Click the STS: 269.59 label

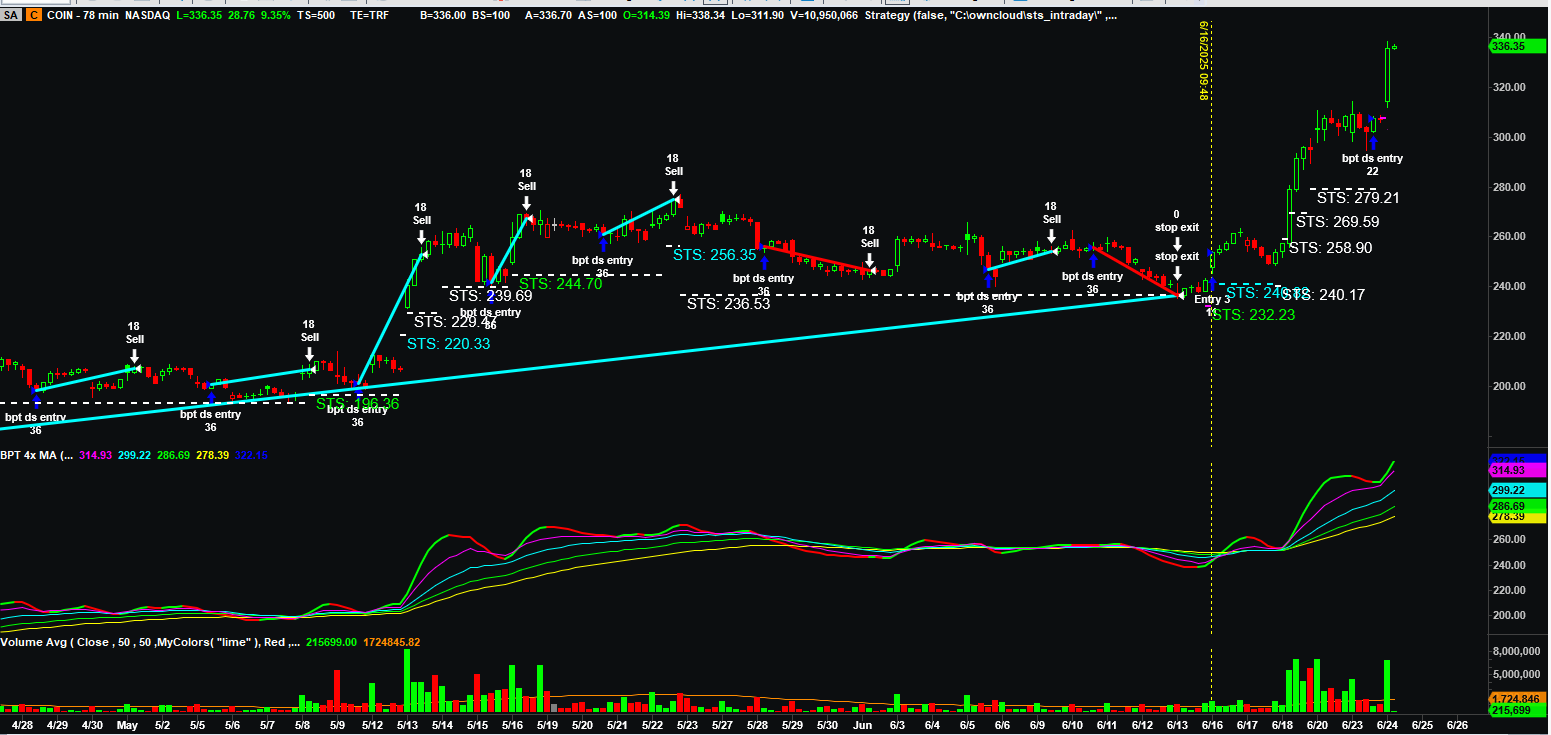click(1337, 222)
